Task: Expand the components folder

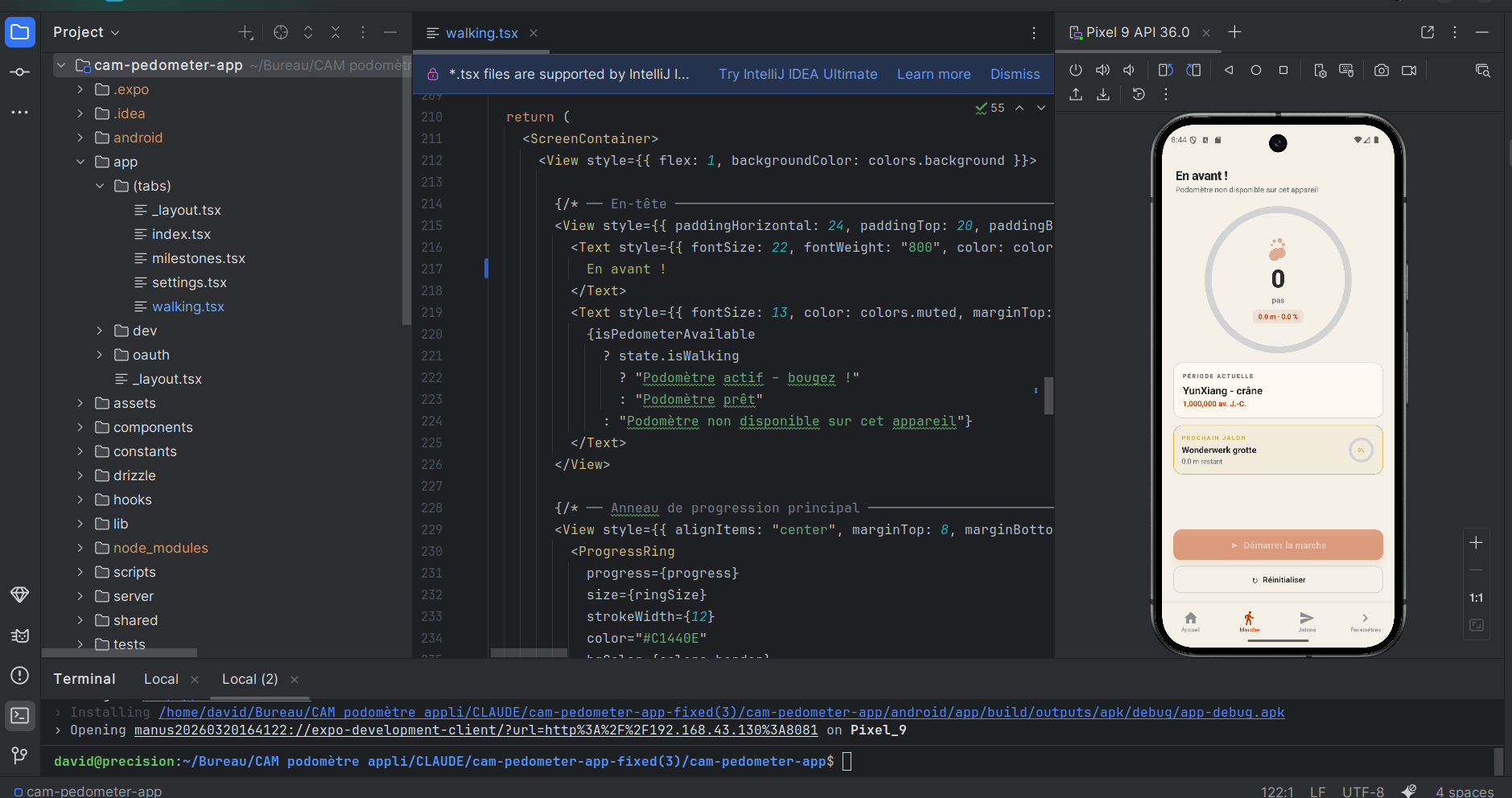Action: tap(80, 427)
